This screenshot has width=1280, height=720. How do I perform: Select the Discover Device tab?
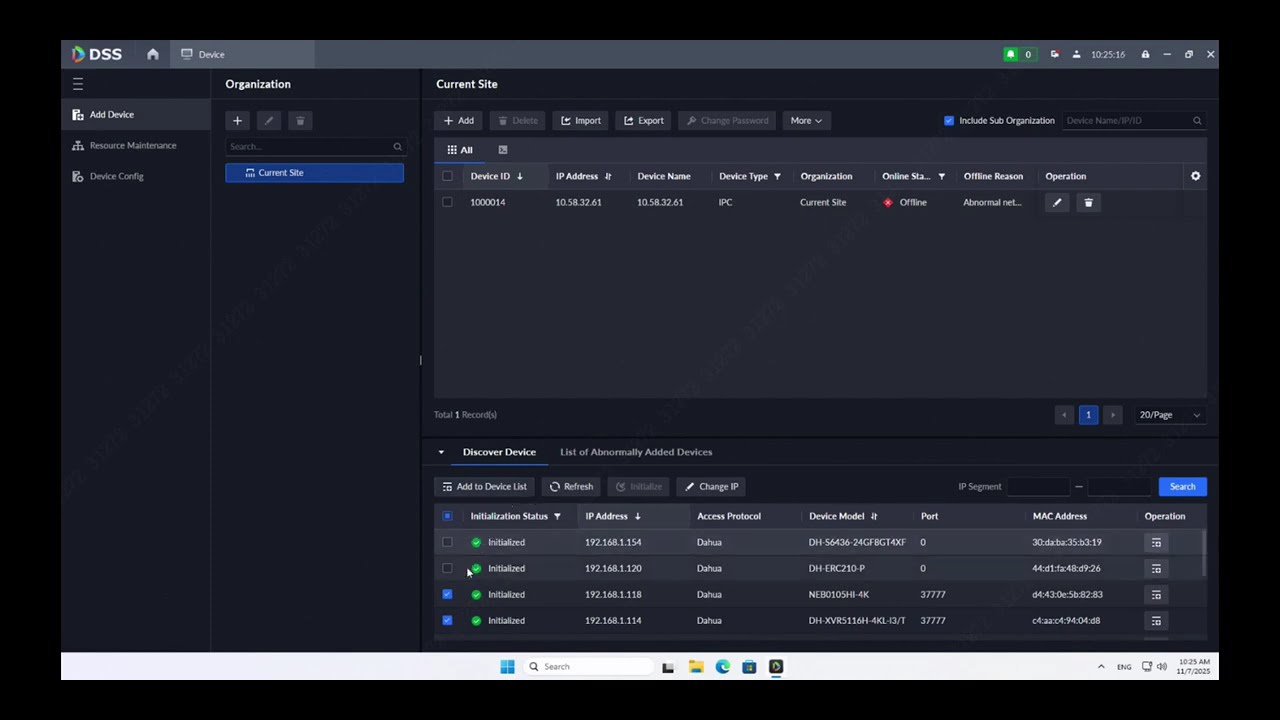point(499,452)
